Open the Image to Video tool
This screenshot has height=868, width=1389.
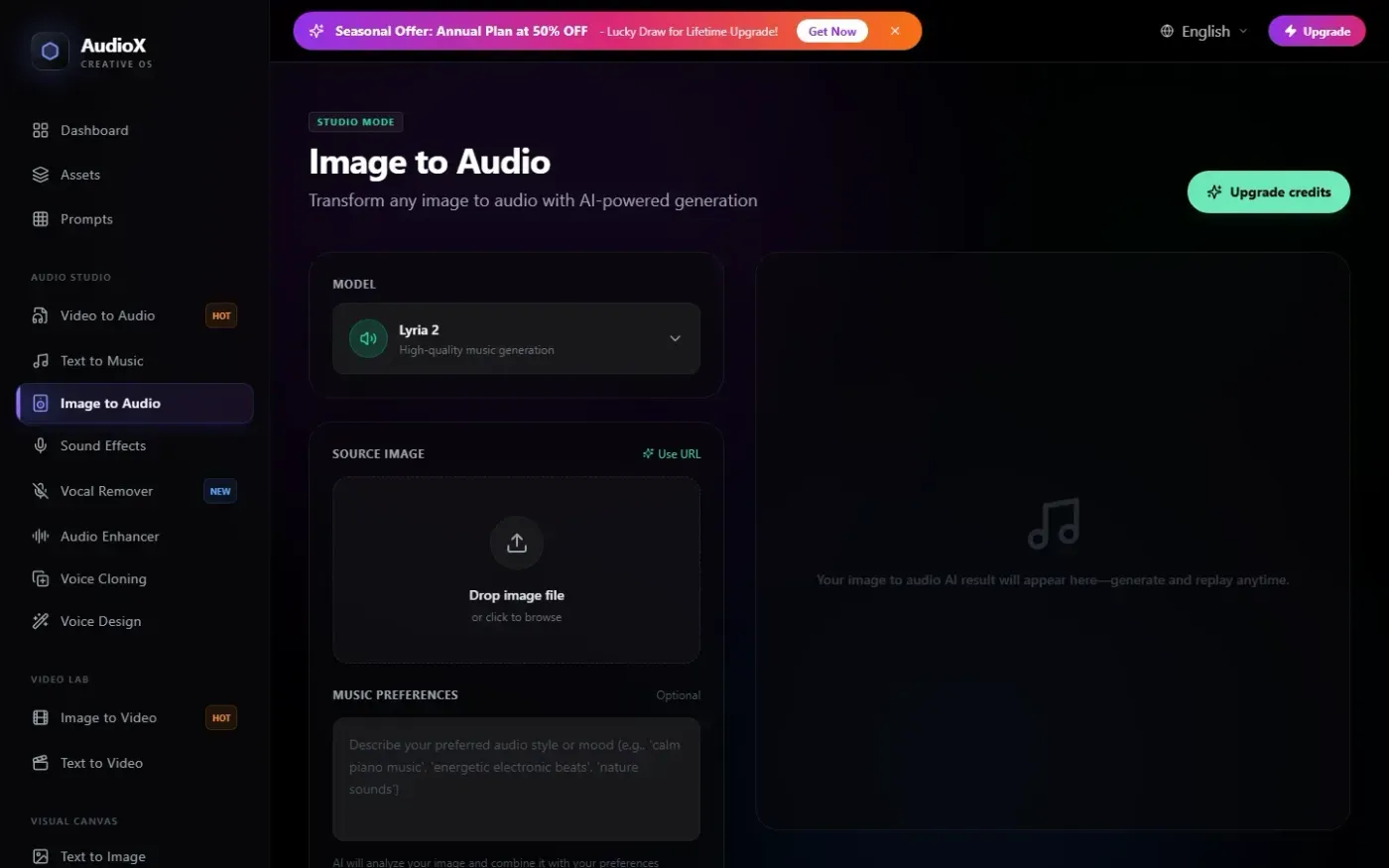pos(134,717)
